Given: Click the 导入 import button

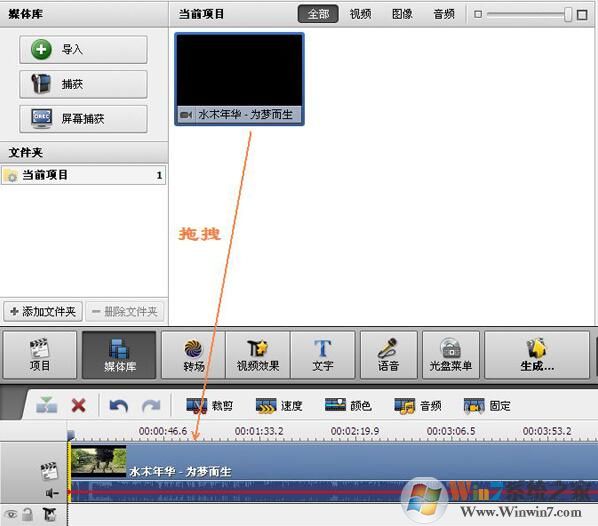Looking at the screenshot, I should (83, 50).
